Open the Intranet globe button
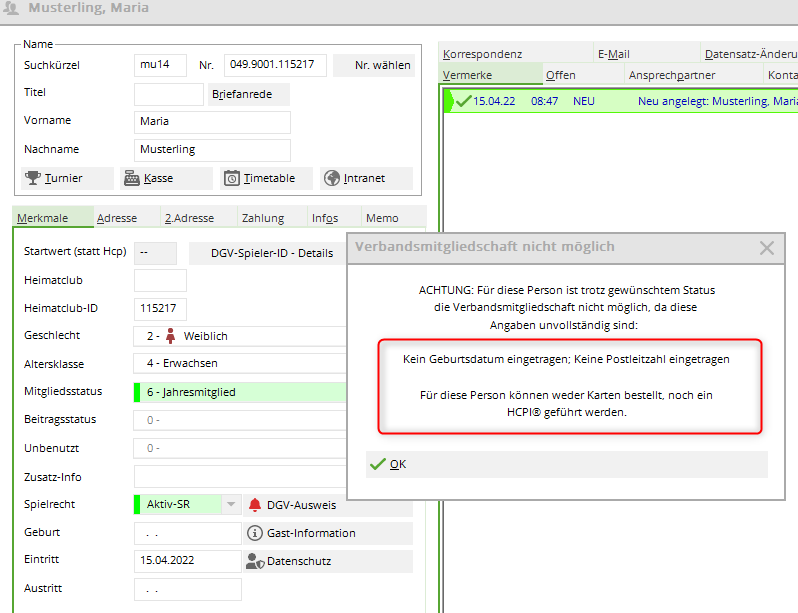Viewport: 798px width, 613px height. [366, 178]
